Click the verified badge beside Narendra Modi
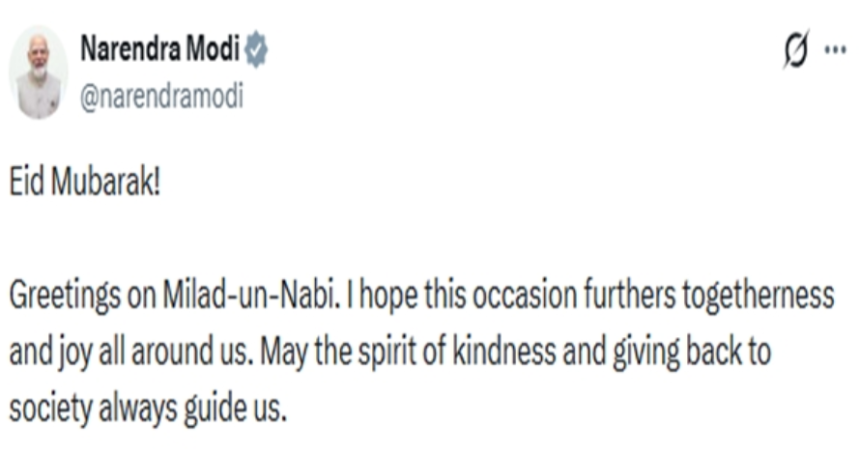This screenshot has width=860, height=454. click(256, 50)
